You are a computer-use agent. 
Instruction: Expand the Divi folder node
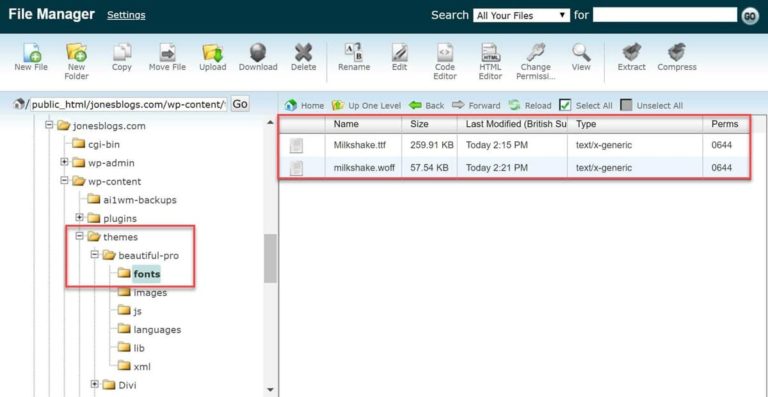[x=95, y=385]
